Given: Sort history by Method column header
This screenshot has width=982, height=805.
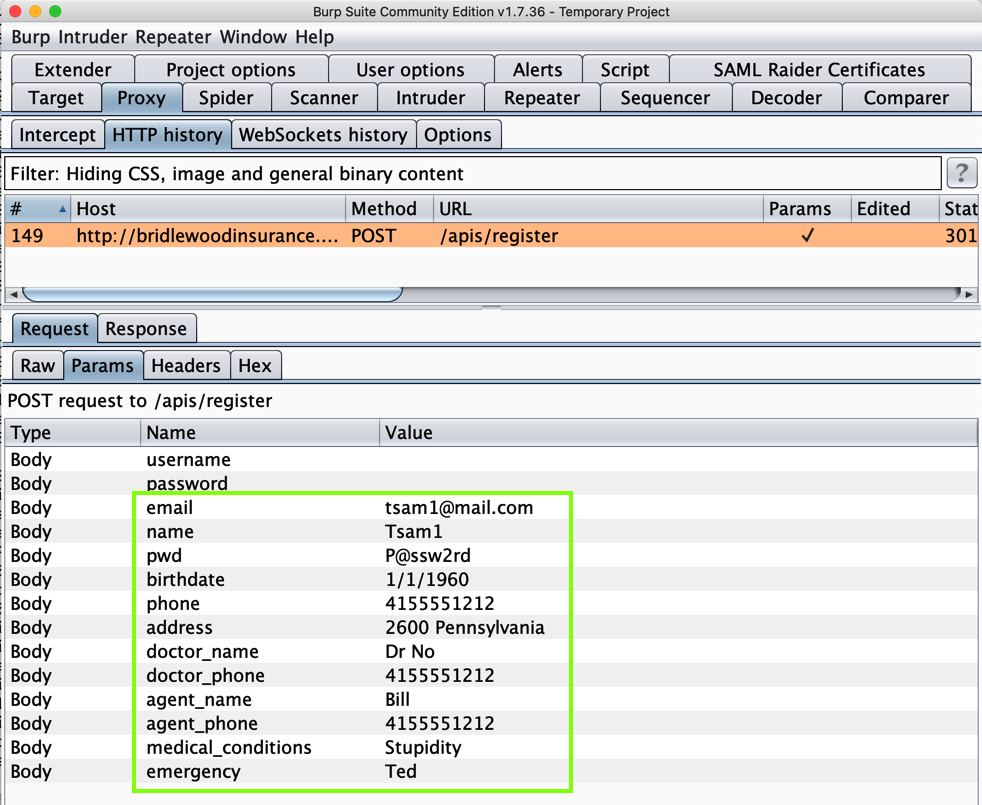Looking at the screenshot, I should tap(384, 209).
